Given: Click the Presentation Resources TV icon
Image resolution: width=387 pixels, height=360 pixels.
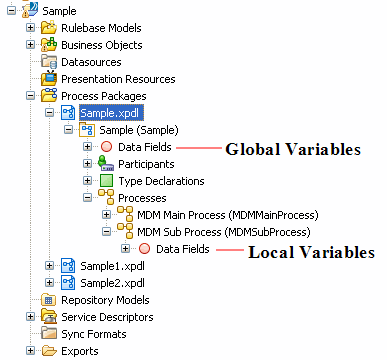Looking at the screenshot, I should tap(49, 78).
